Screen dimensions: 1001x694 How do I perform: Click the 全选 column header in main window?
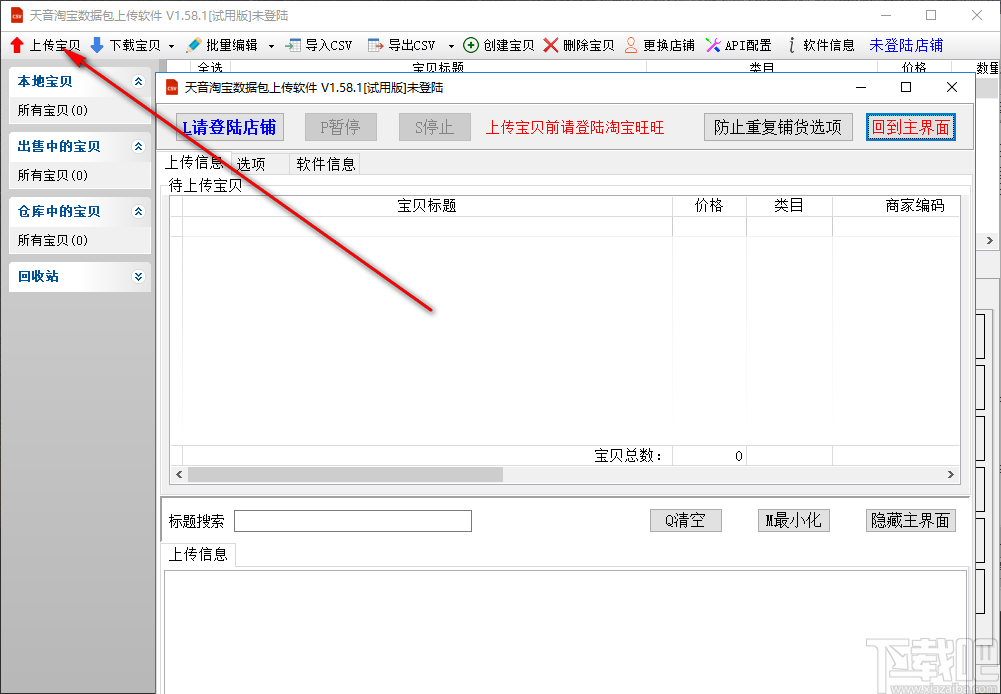[210, 66]
